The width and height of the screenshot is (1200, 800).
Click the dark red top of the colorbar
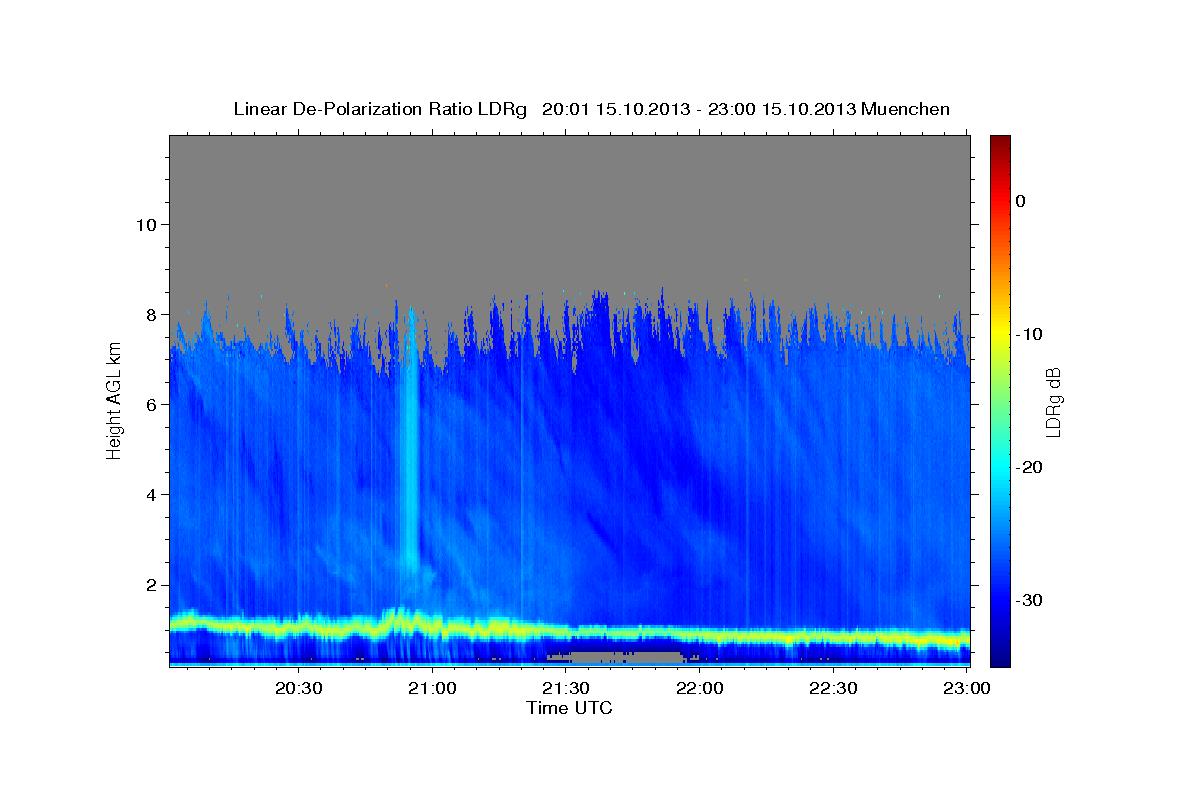click(x=1000, y=145)
